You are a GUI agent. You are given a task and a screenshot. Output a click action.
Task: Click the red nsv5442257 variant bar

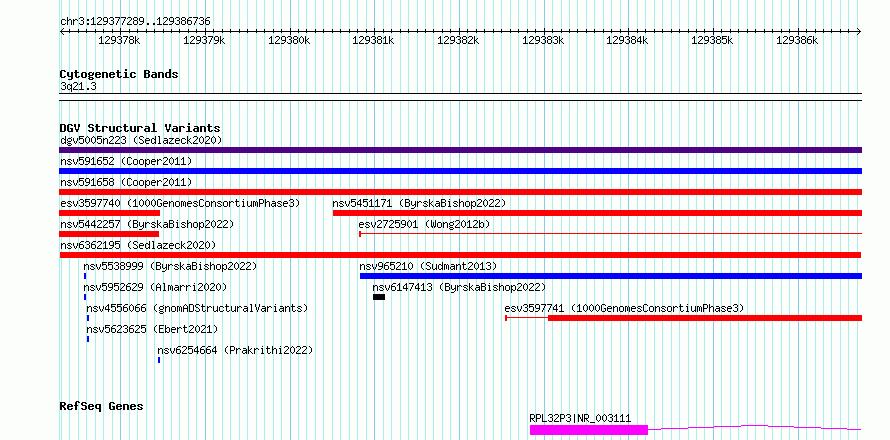click(x=109, y=234)
